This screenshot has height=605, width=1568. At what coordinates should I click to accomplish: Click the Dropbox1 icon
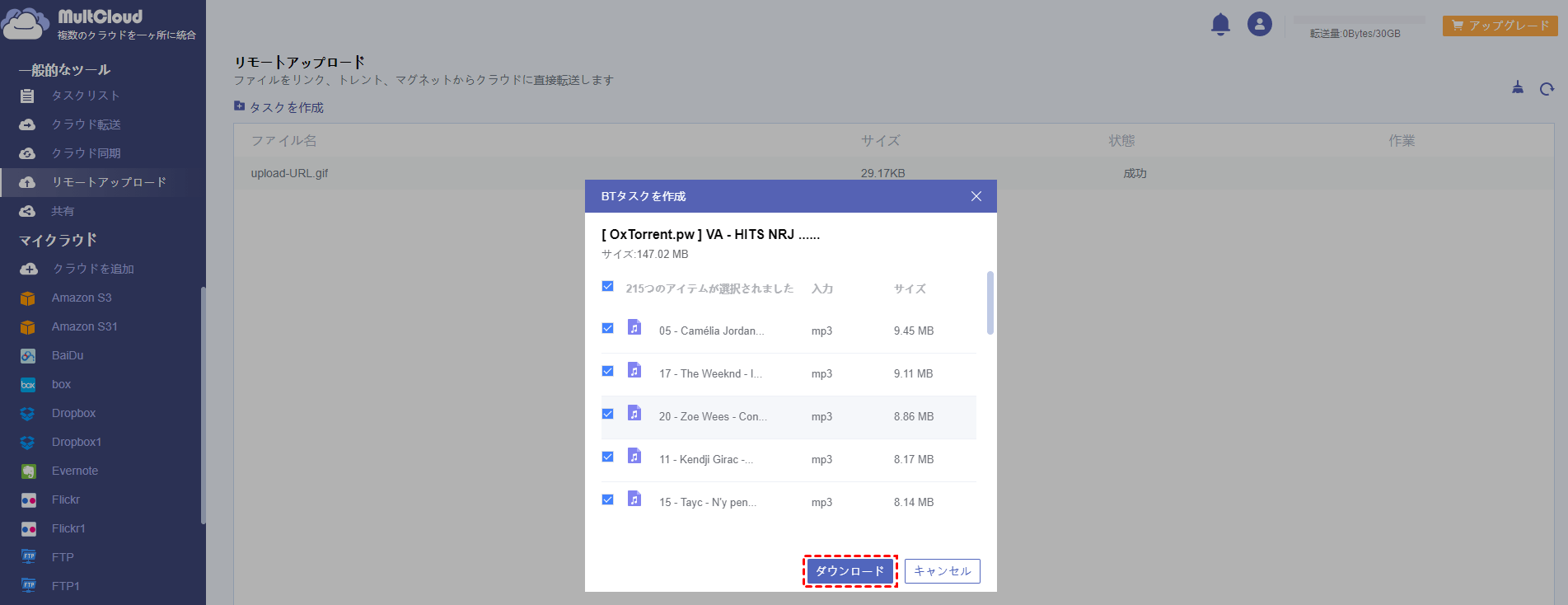[28, 443]
